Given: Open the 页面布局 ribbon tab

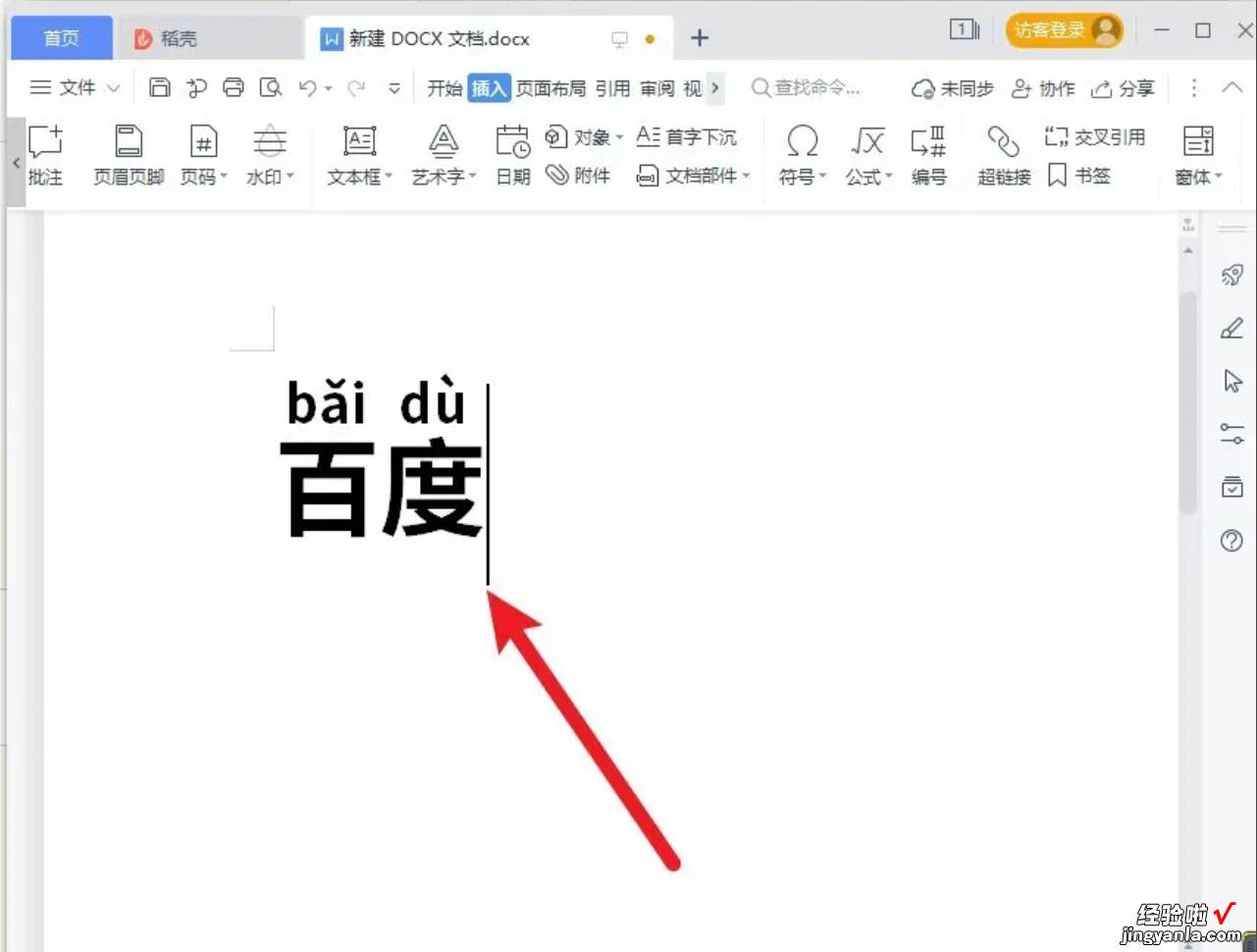Looking at the screenshot, I should pyautogui.click(x=550, y=88).
